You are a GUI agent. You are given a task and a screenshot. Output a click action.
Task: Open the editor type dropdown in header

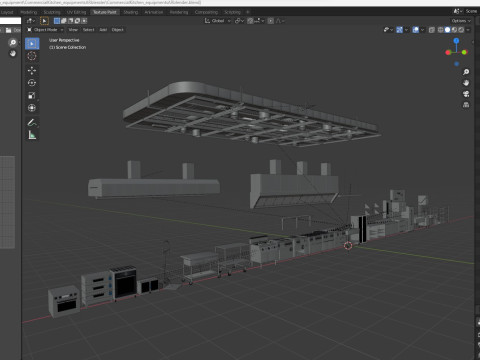[31, 21]
